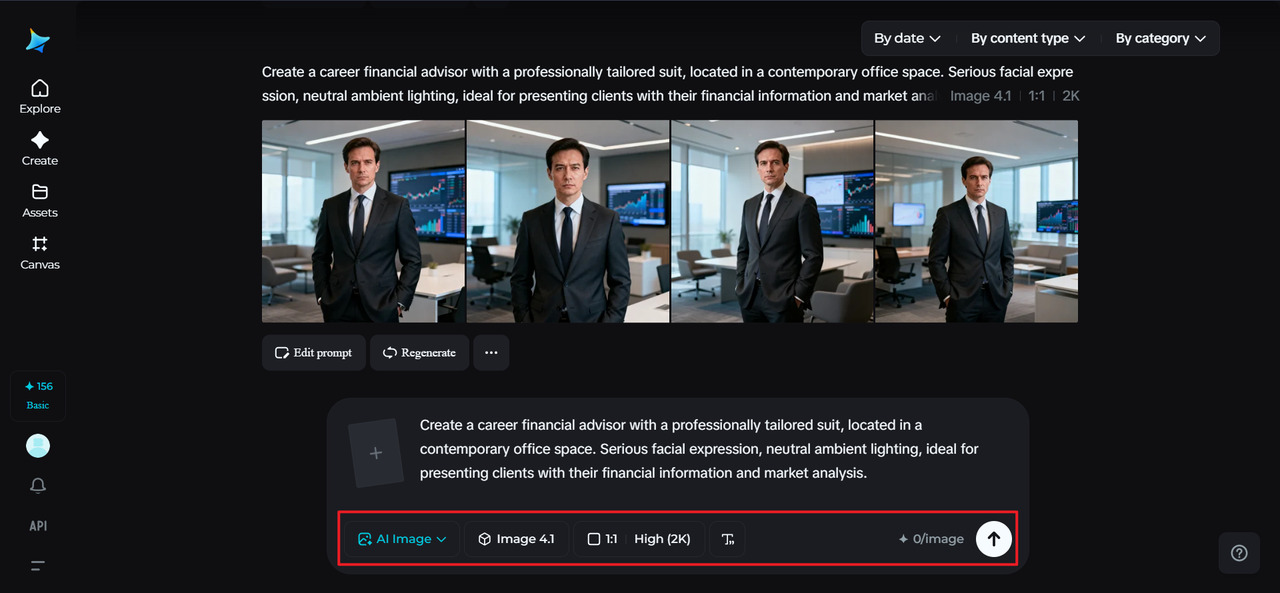Open the Canvas workspace
The image size is (1280, 593).
tap(40, 253)
